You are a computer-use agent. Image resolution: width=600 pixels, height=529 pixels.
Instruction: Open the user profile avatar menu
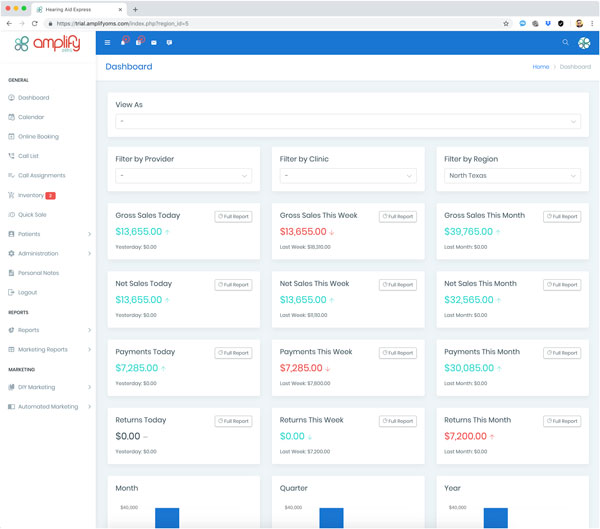coord(584,43)
